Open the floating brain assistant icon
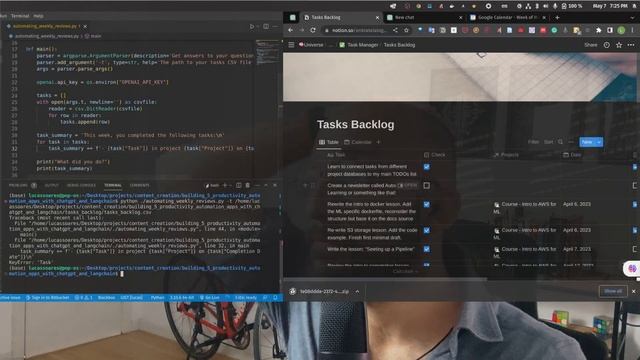Image resolution: width=640 pixels, height=360 pixels. click(x=632, y=269)
